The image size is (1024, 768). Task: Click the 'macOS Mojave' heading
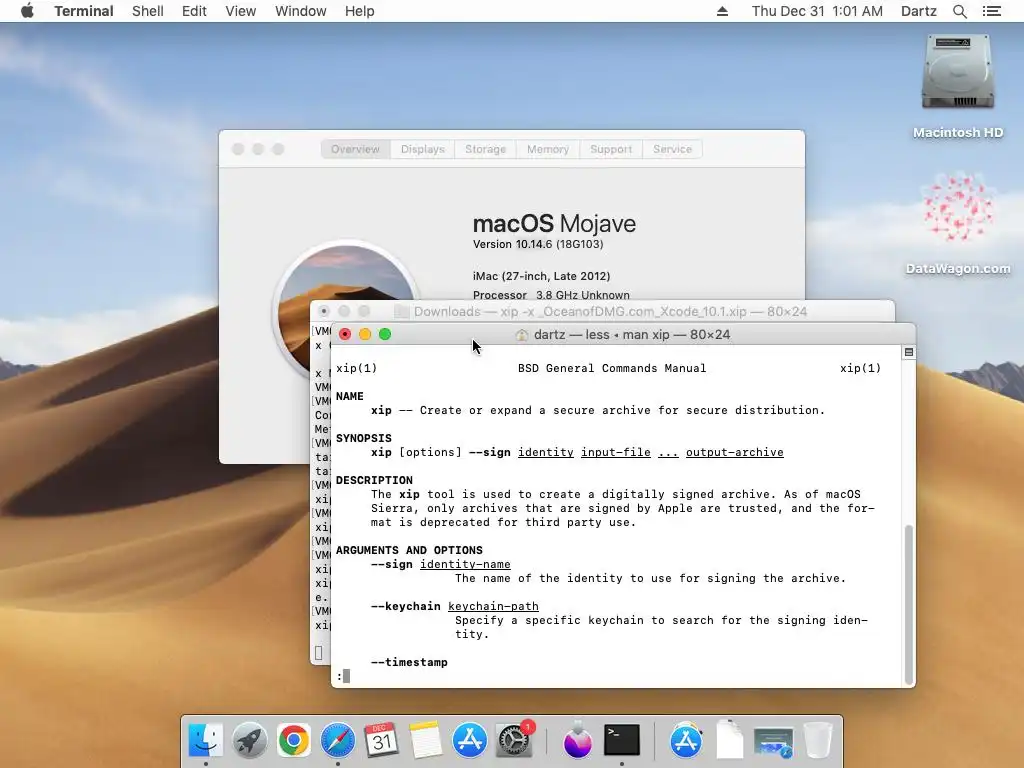(x=554, y=223)
